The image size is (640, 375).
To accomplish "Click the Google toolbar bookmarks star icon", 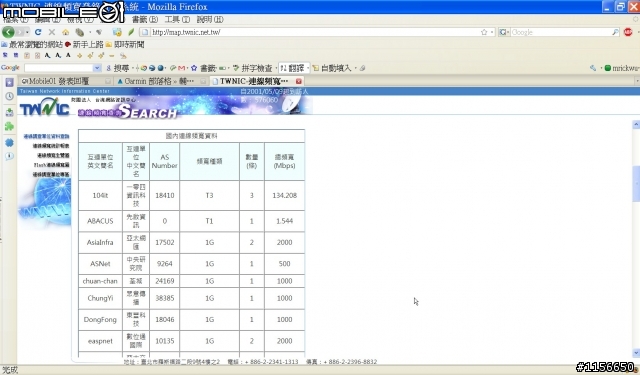I will (x=194, y=68).
